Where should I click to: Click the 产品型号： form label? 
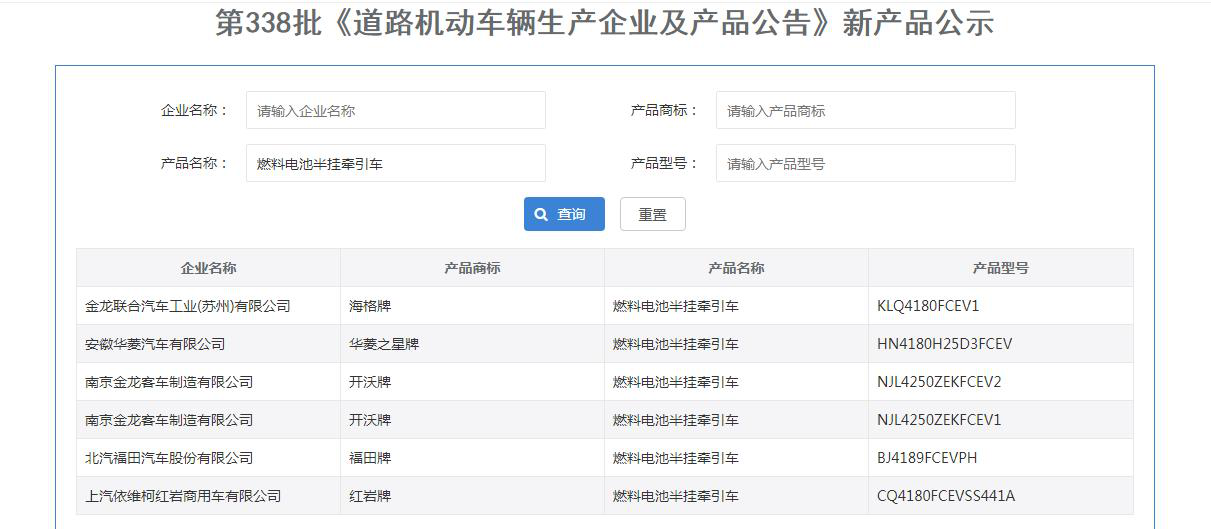(666, 163)
